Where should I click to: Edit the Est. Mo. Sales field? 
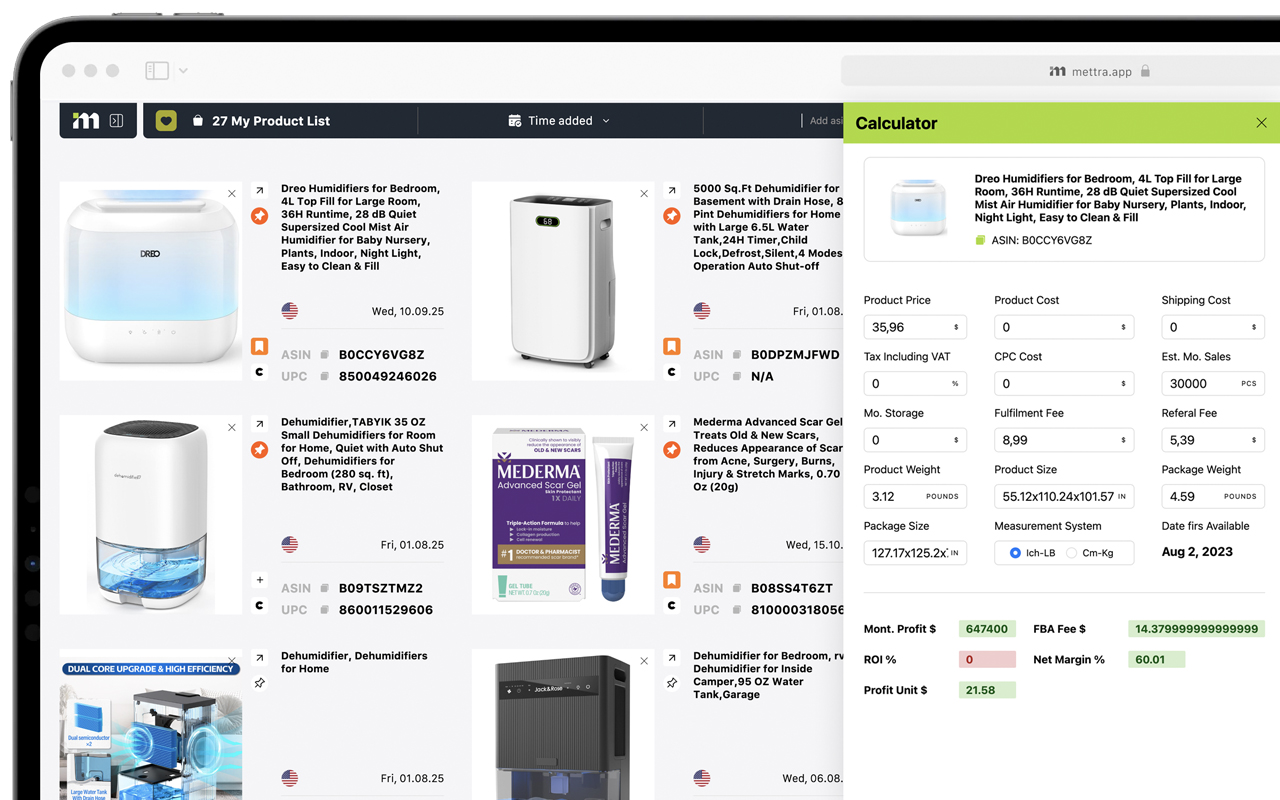(1213, 384)
